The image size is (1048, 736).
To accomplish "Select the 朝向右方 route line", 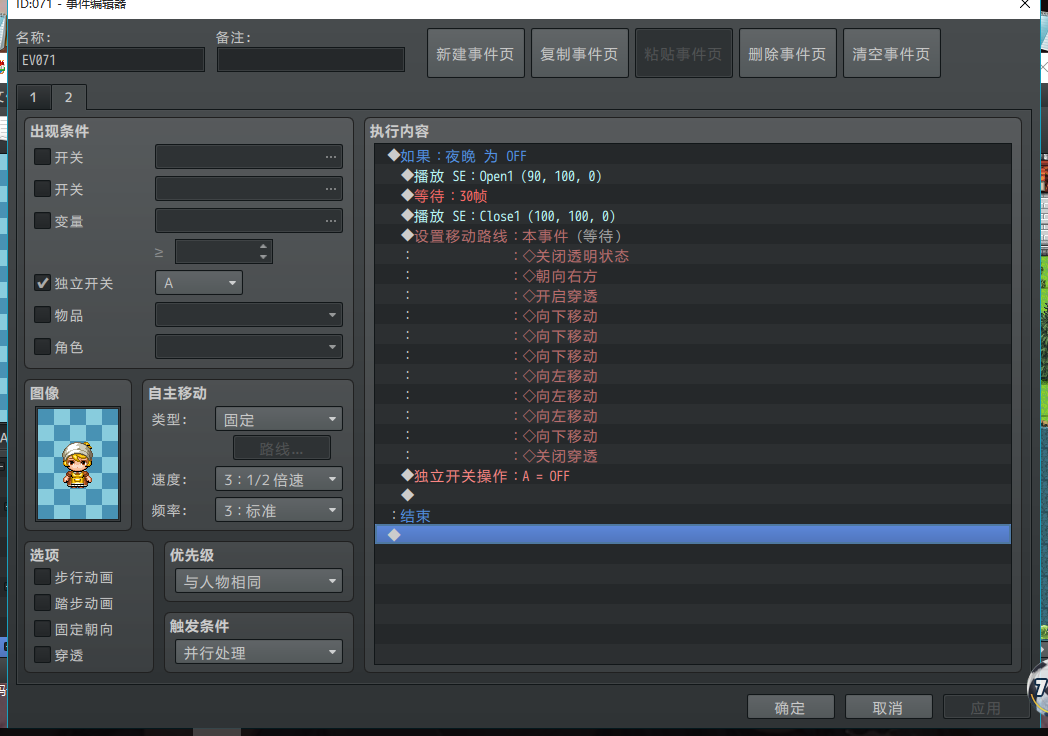I will [x=692, y=276].
